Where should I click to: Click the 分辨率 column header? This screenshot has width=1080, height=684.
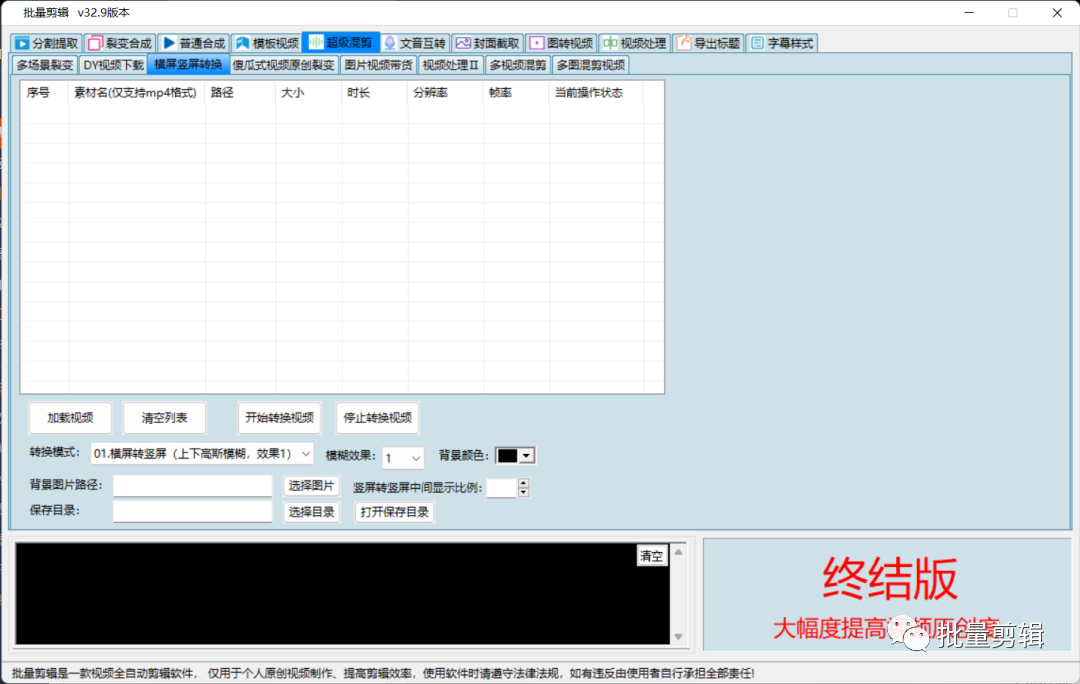tap(446, 92)
